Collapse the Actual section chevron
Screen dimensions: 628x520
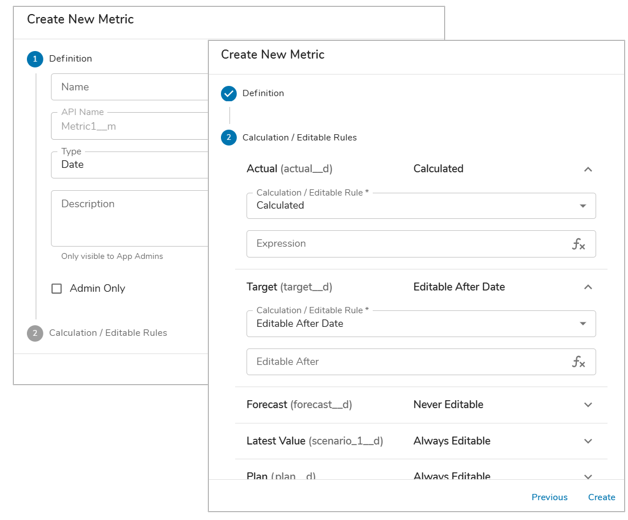tap(588, 170)
